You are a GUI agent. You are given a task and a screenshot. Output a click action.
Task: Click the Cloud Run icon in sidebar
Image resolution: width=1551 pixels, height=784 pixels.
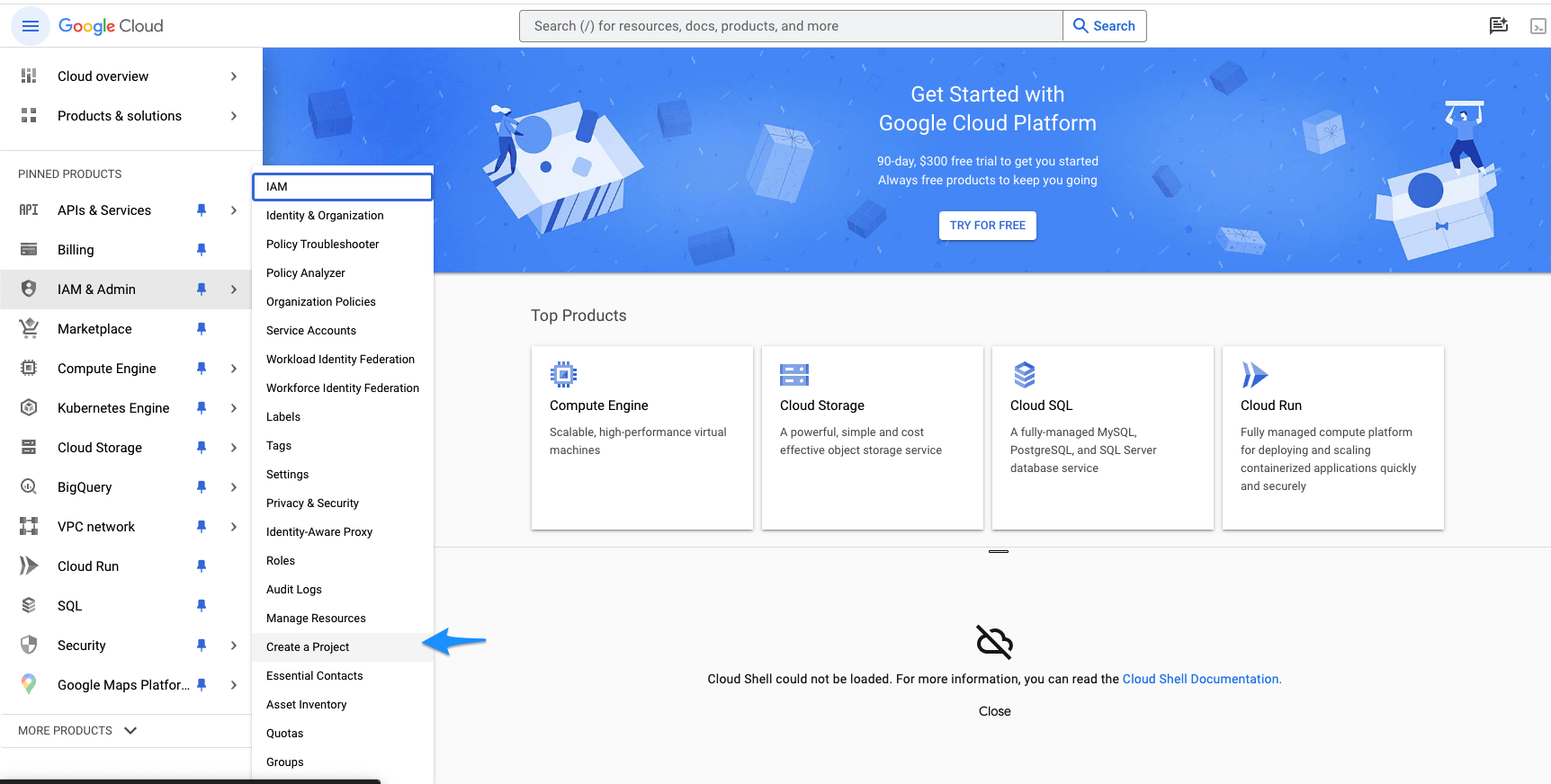pos(29,566)
